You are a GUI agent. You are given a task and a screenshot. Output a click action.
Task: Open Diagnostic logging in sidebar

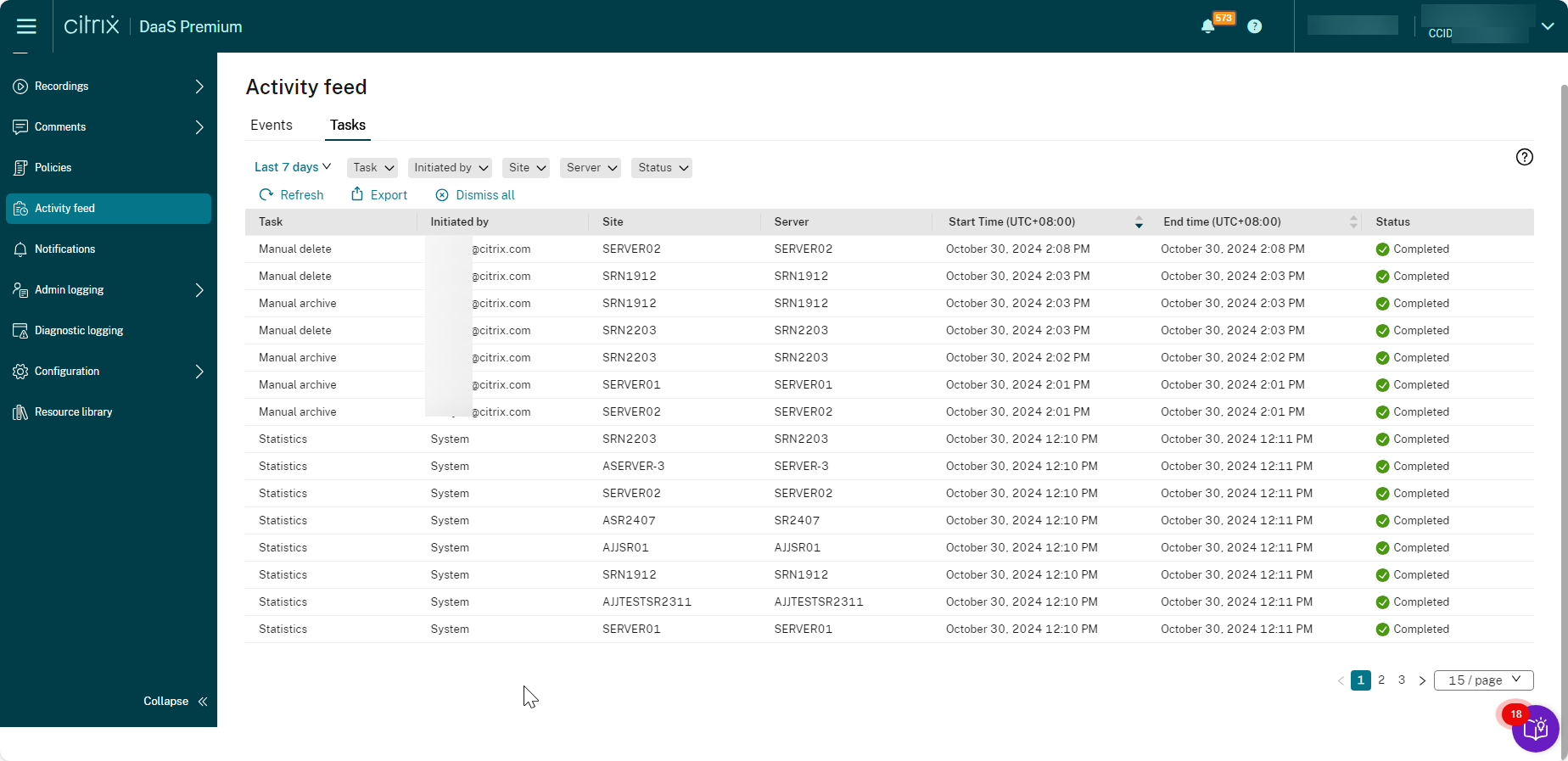pos(79,331)
